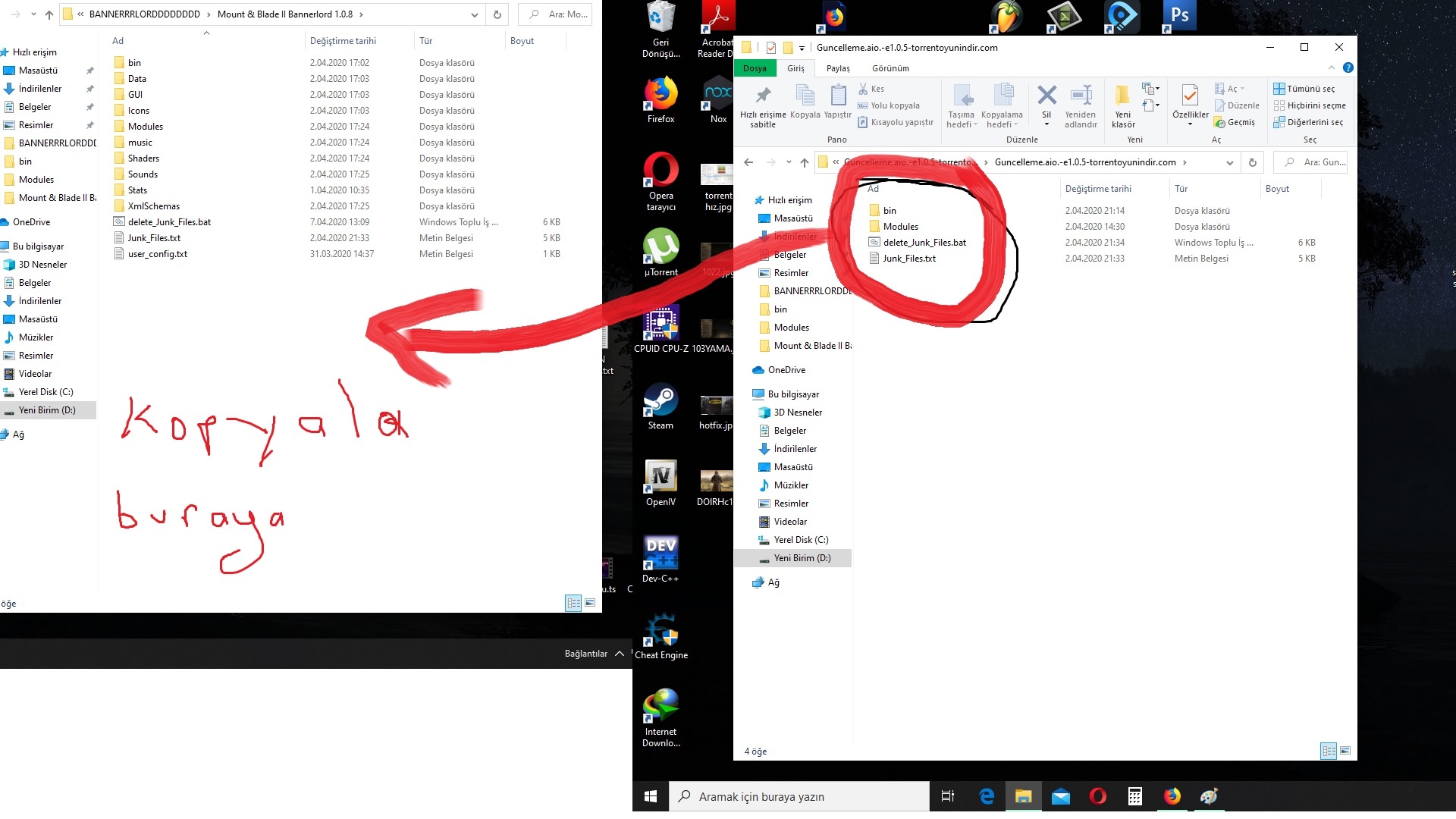This screenshot has height=819, width=1456.
Task: Click Diğerlerini seç (invert selection)
Action: coord(1308,122)
